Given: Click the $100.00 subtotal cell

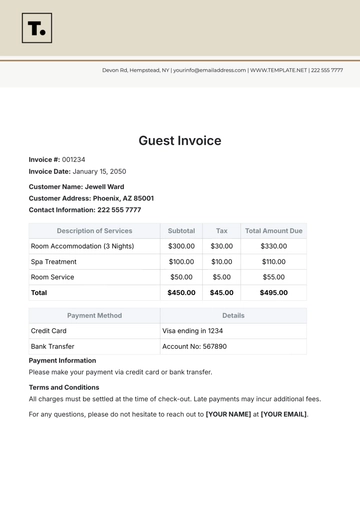Looking at the screenshot, I should click(x=181, y=262).
